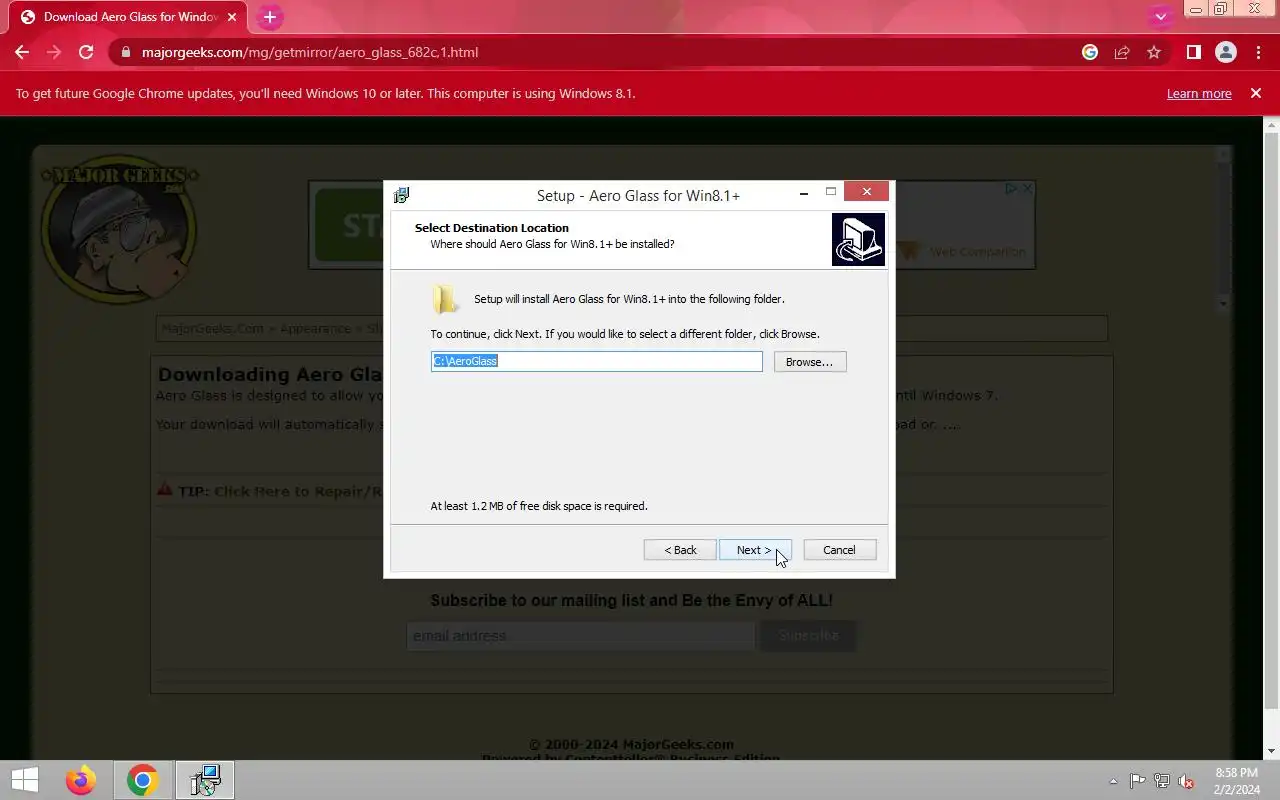The height and width of the screenshot is (800, 1280).
Task: Open a new Chrome tab
Action: click(x=269, y=17)
